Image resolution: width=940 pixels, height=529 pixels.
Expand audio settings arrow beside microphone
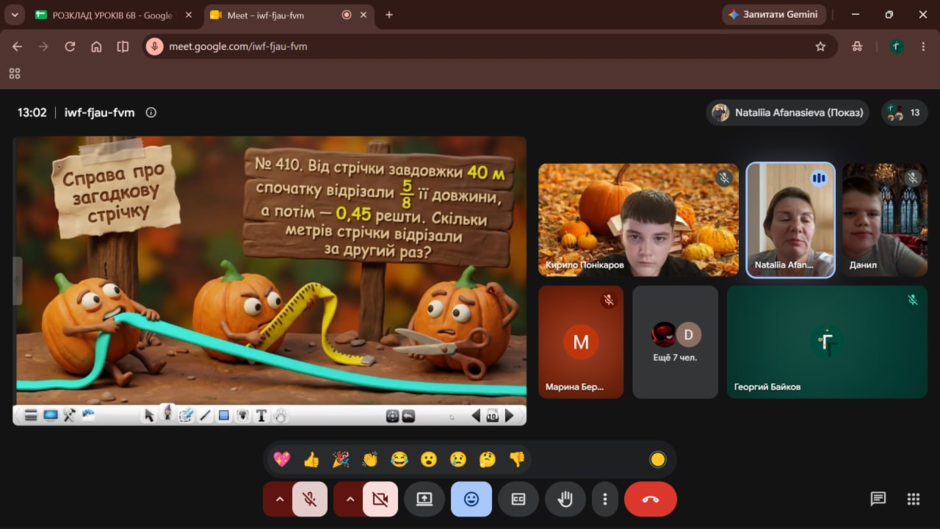tap(279, 499)
